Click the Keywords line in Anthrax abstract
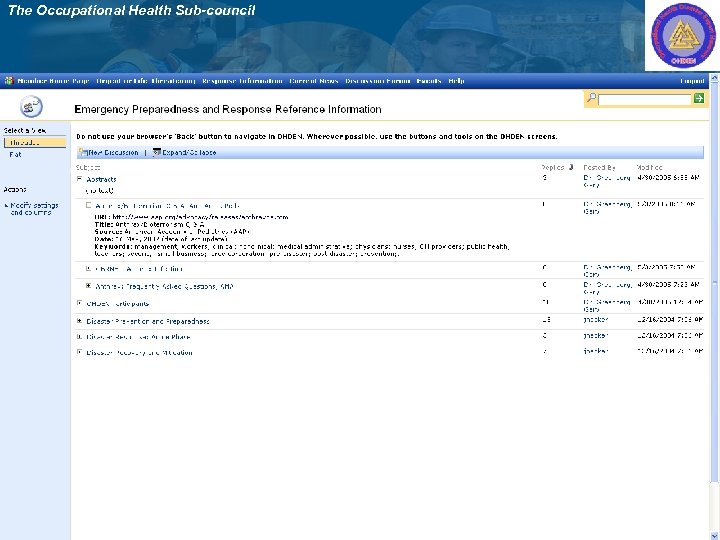The height and width of the screenshot is (540, 720). pos(302,250)
